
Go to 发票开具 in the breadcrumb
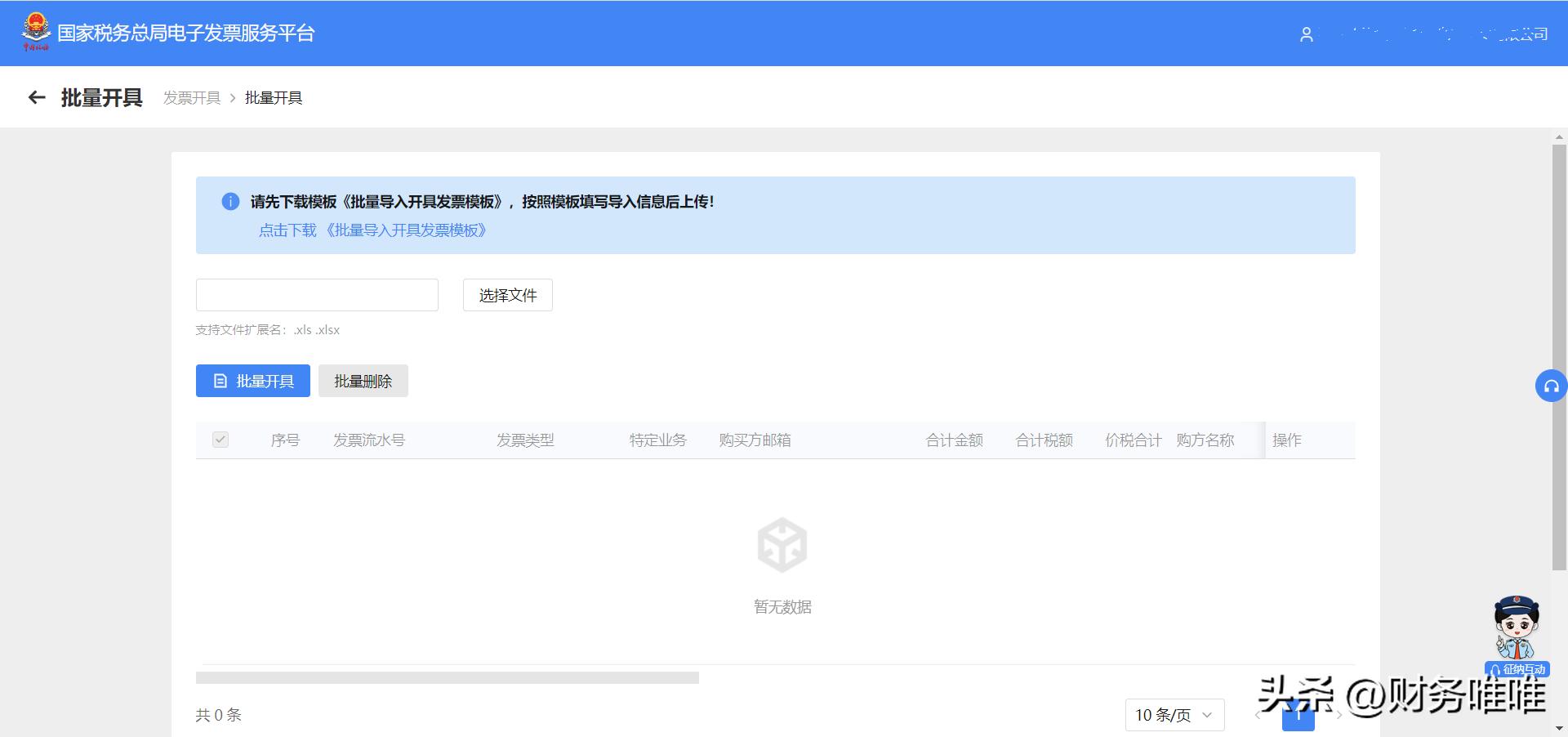click(x=192, y=98)
